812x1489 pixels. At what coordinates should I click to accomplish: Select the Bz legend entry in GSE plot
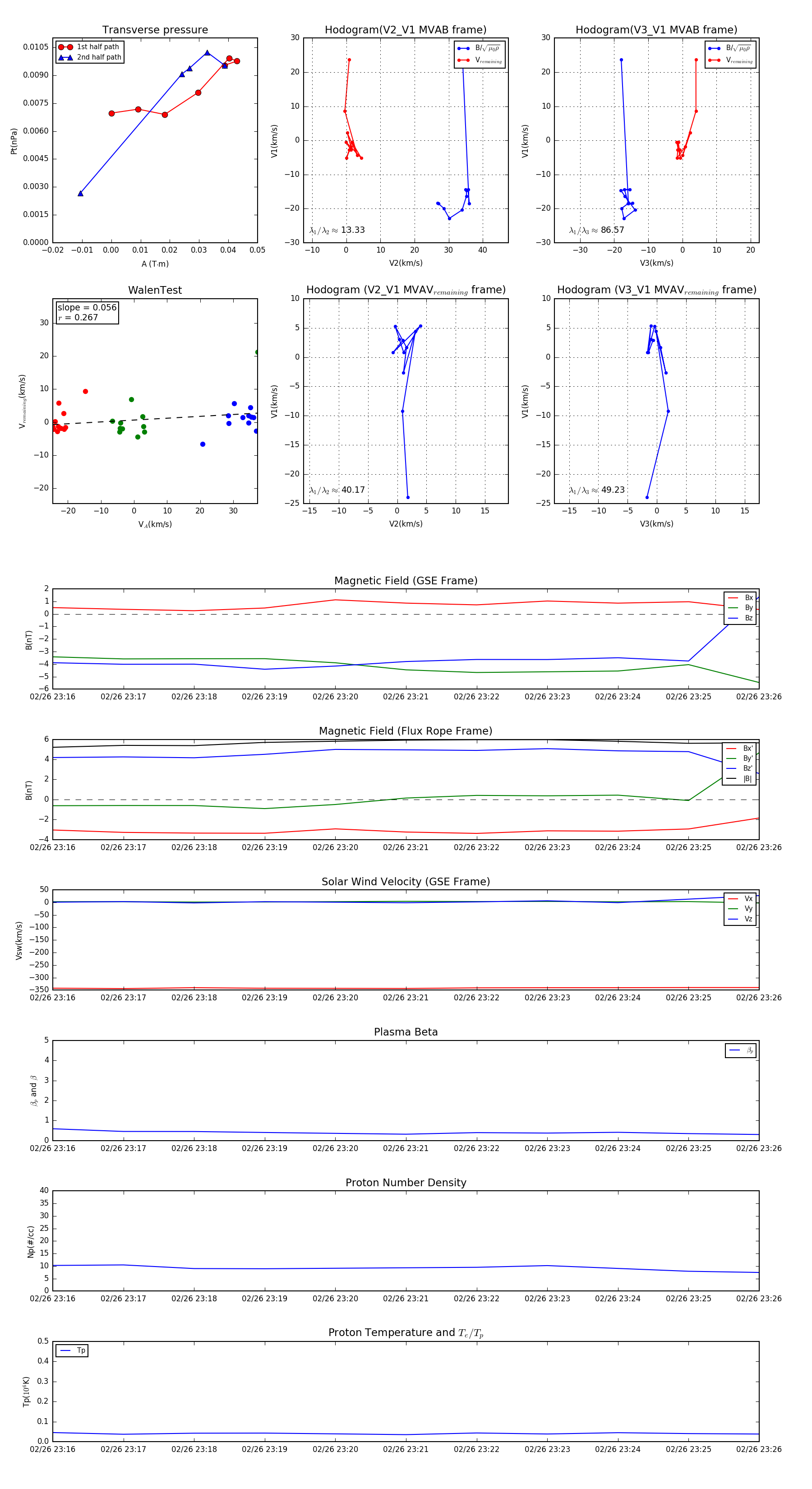pos(740,618)
